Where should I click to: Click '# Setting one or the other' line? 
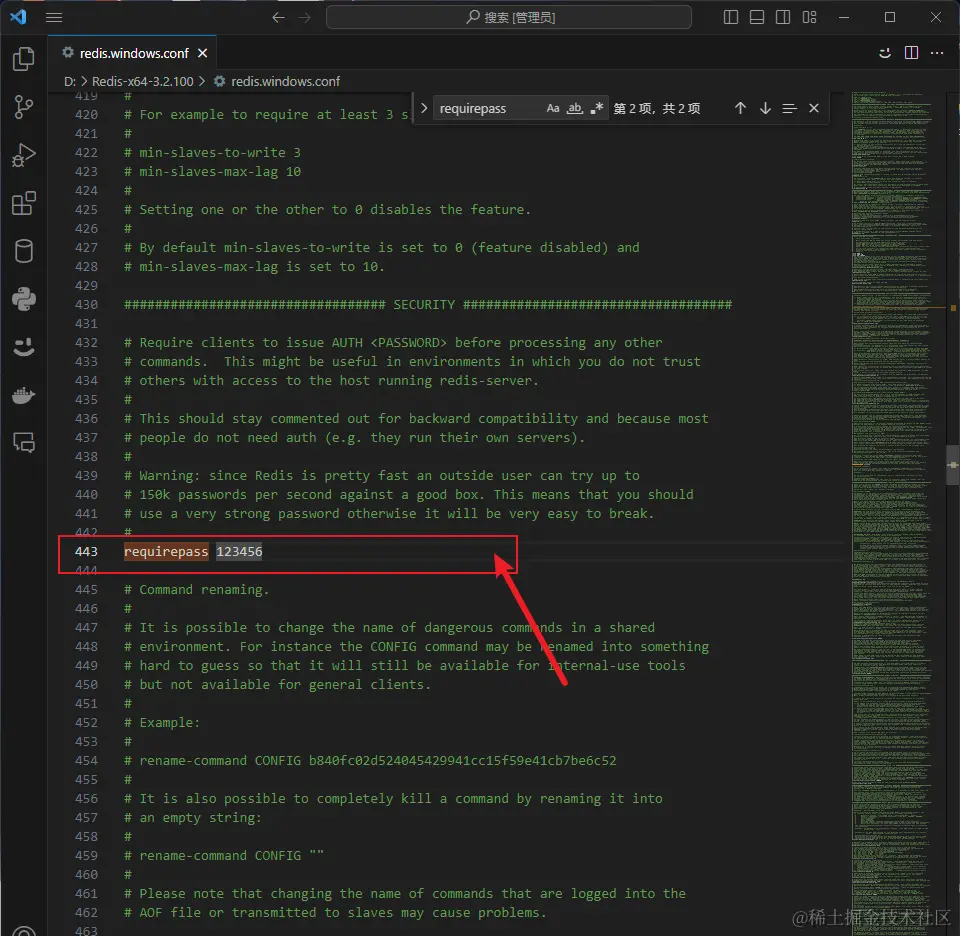(x=328, y=209)
